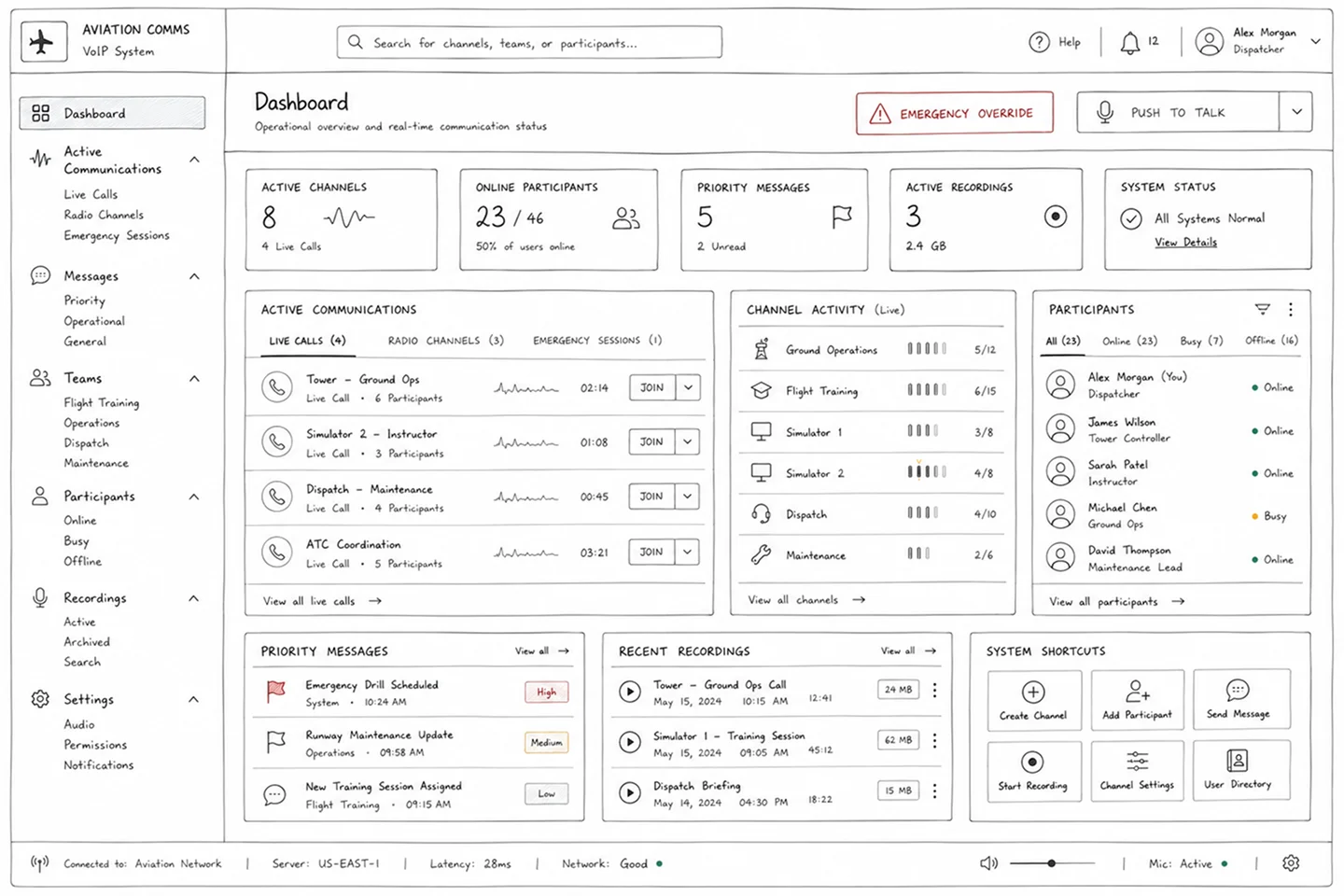The width and height of the screenshot is (1344, 896).
Task: Switch to the Radio Channels tab
Action: (445, 341)
